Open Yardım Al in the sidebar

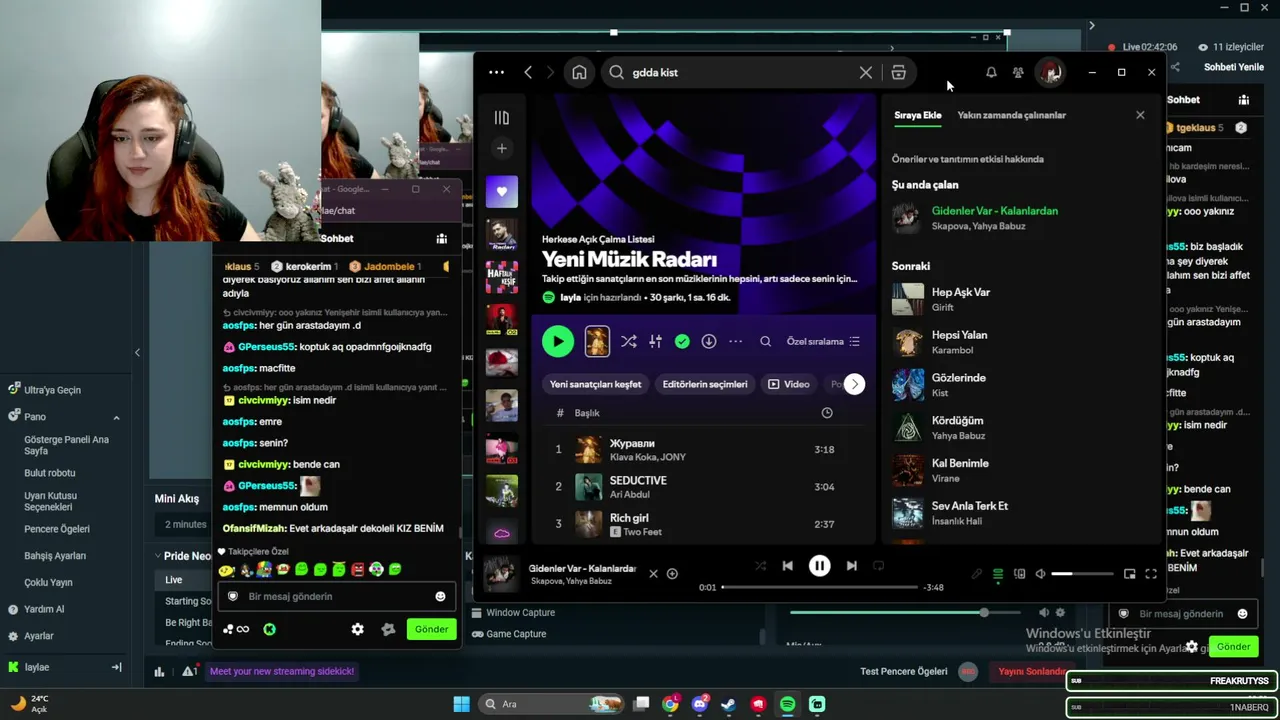coord(44,609)
